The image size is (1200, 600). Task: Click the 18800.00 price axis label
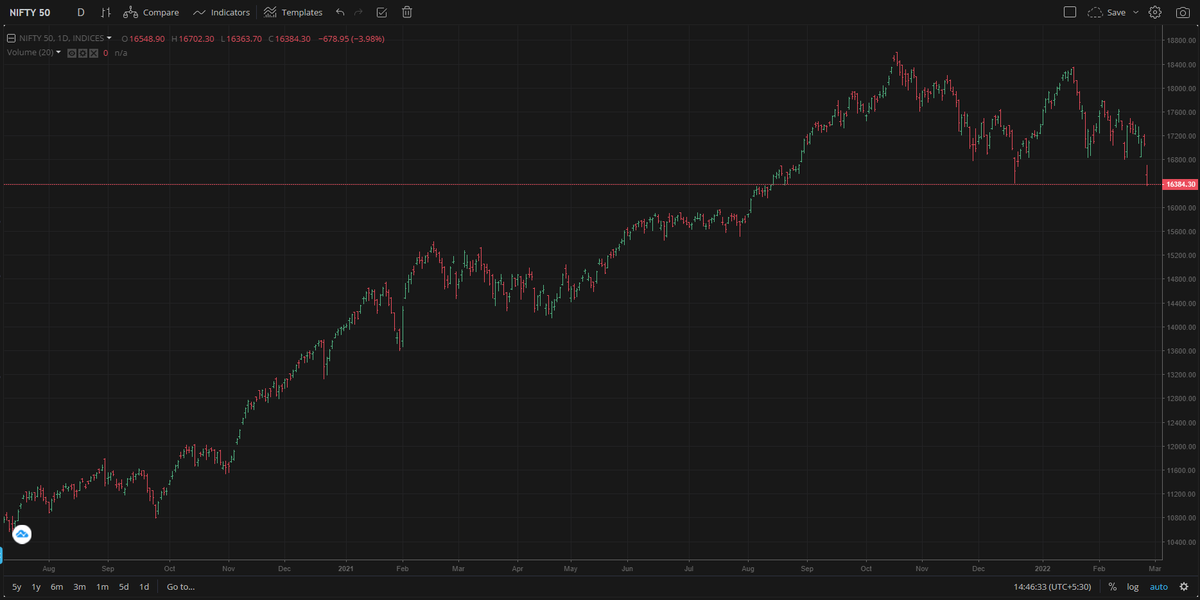[1181, 40]
